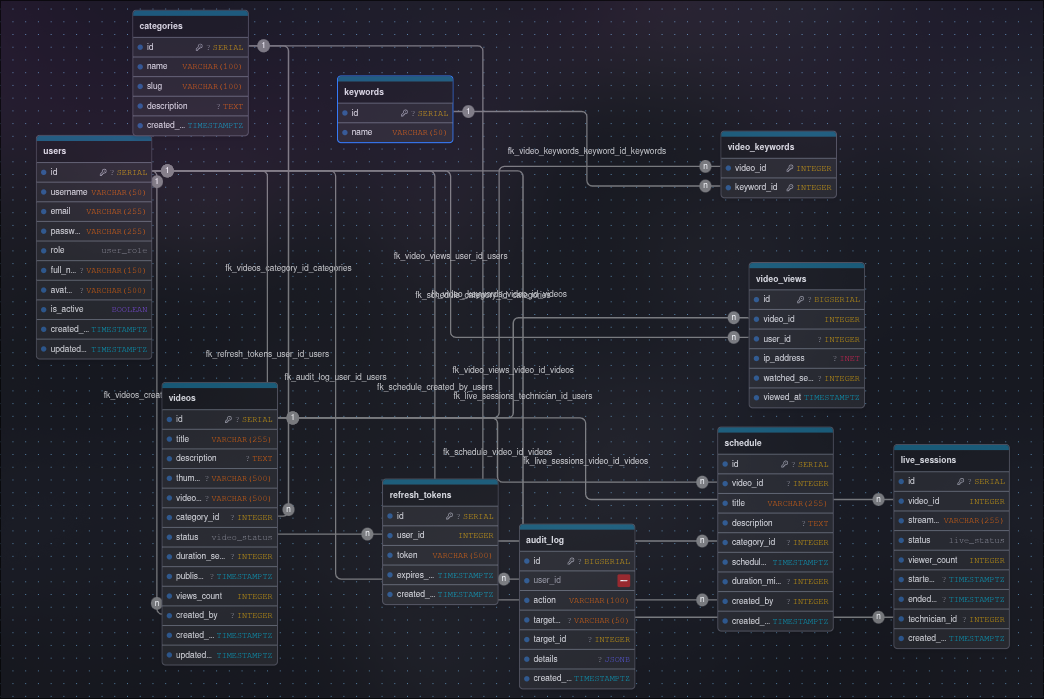Select the 'action' column in audit_log table

(x=577, y=600)
